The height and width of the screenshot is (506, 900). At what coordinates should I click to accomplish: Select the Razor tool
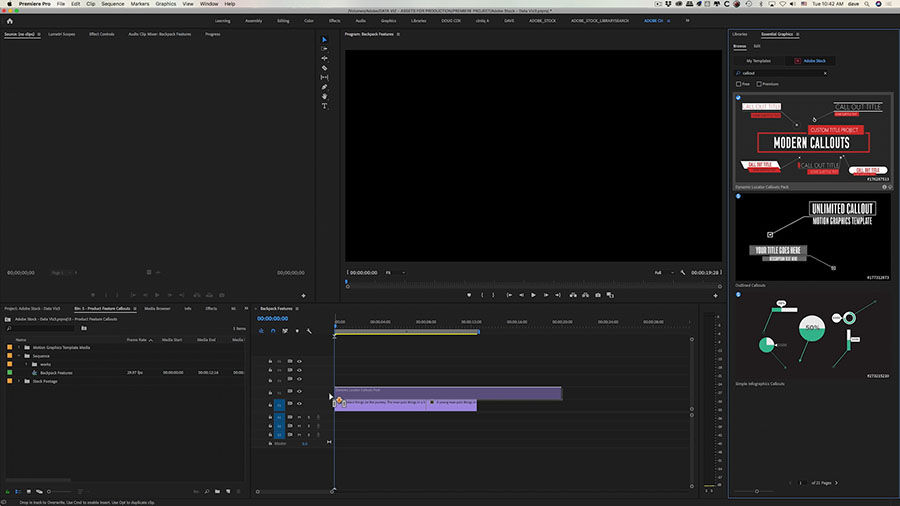[x=324, y=68]
